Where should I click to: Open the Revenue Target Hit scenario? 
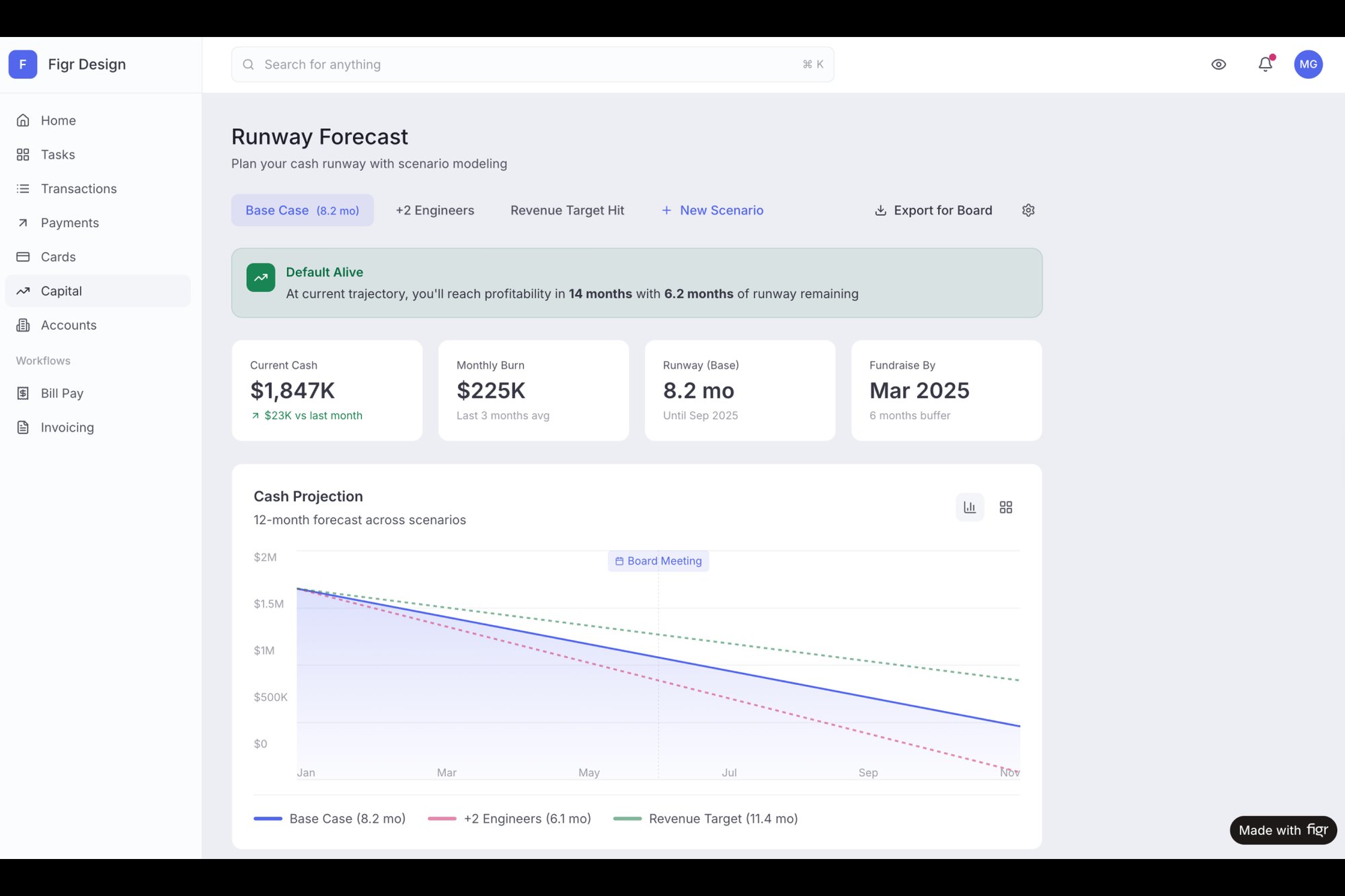click(x=567, y=210)
